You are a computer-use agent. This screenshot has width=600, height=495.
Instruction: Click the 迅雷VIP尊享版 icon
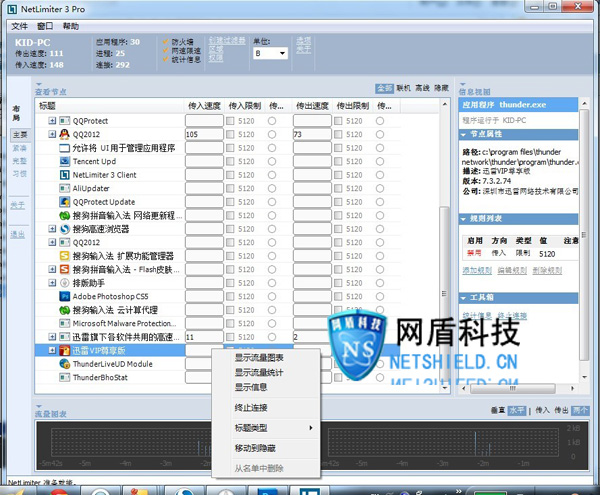[x=65, y=350]
